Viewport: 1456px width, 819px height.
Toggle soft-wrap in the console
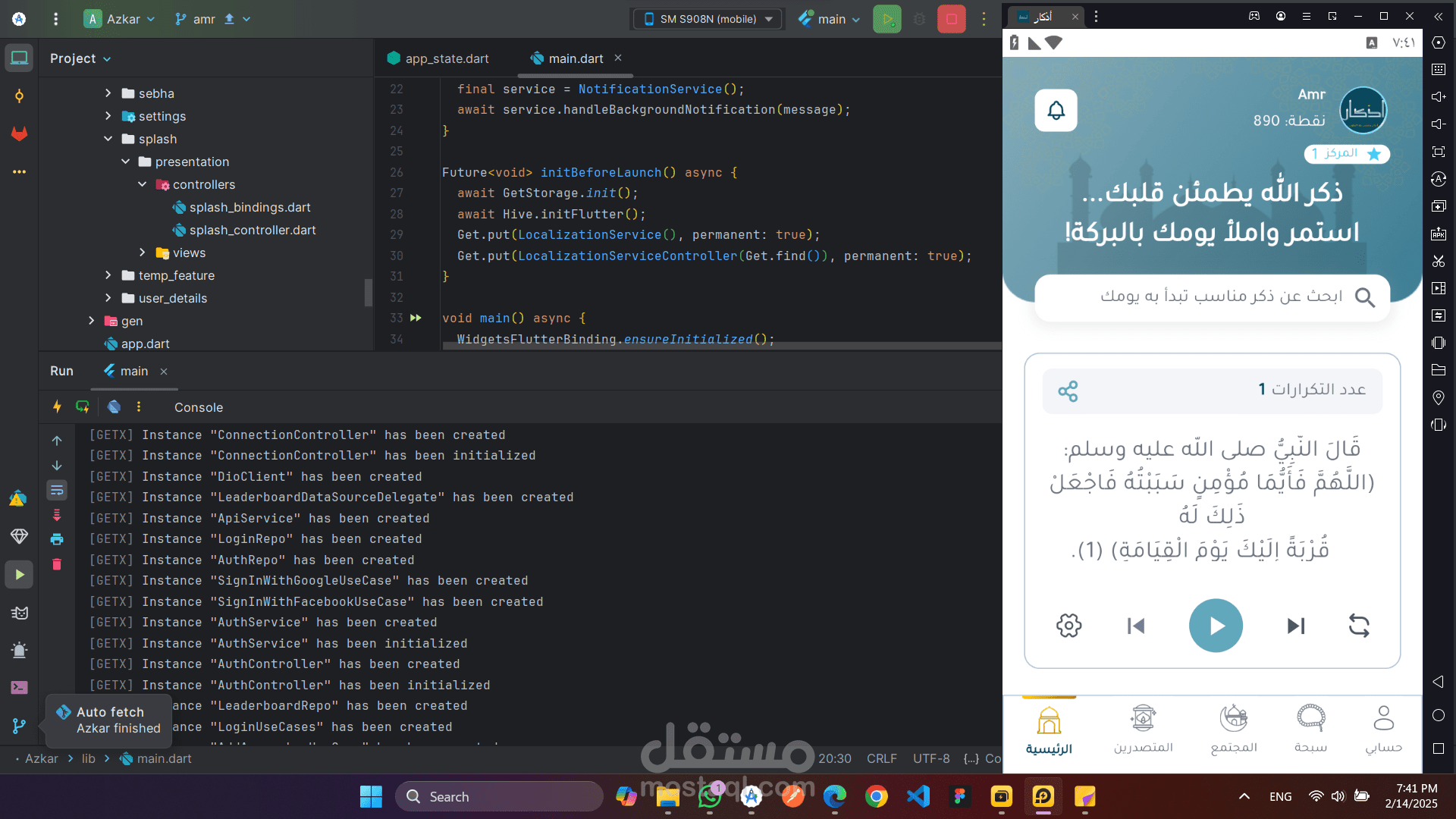tap(57, 491)
